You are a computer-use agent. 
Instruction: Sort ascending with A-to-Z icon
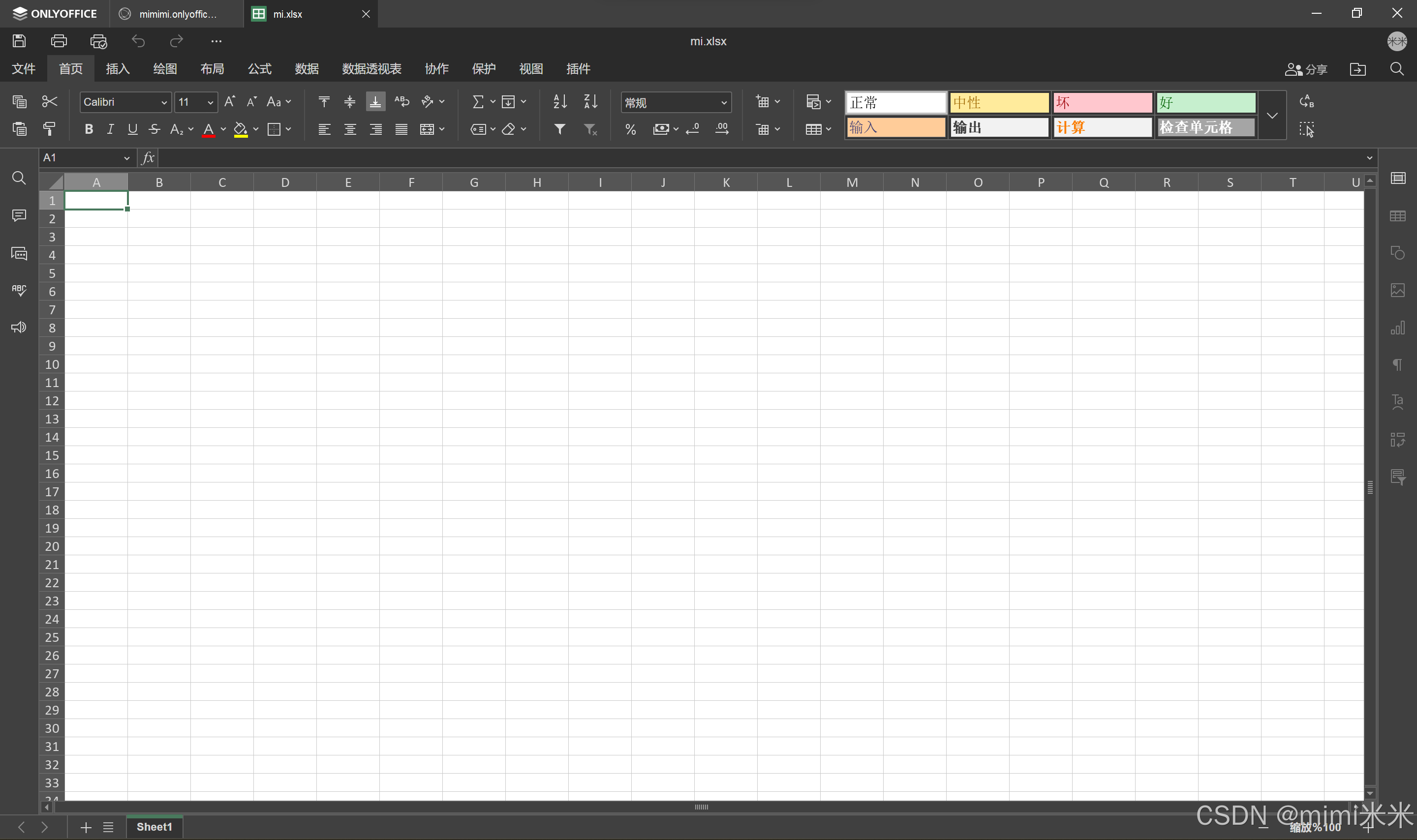point(560,101)
